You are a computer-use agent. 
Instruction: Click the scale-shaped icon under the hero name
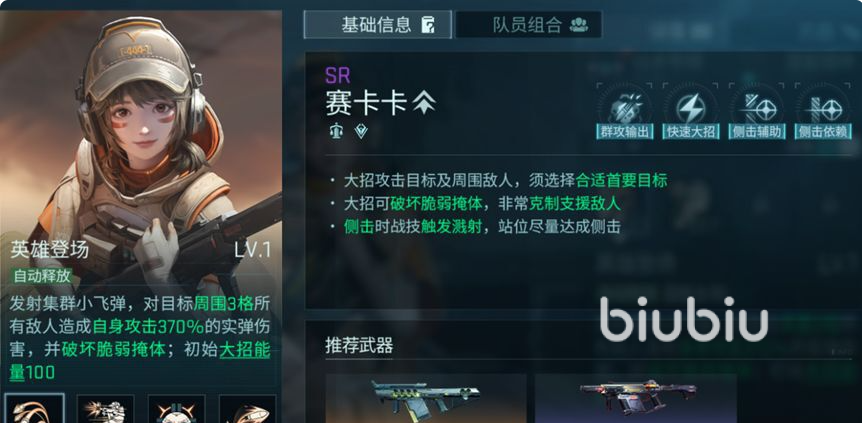coord(336,131)
